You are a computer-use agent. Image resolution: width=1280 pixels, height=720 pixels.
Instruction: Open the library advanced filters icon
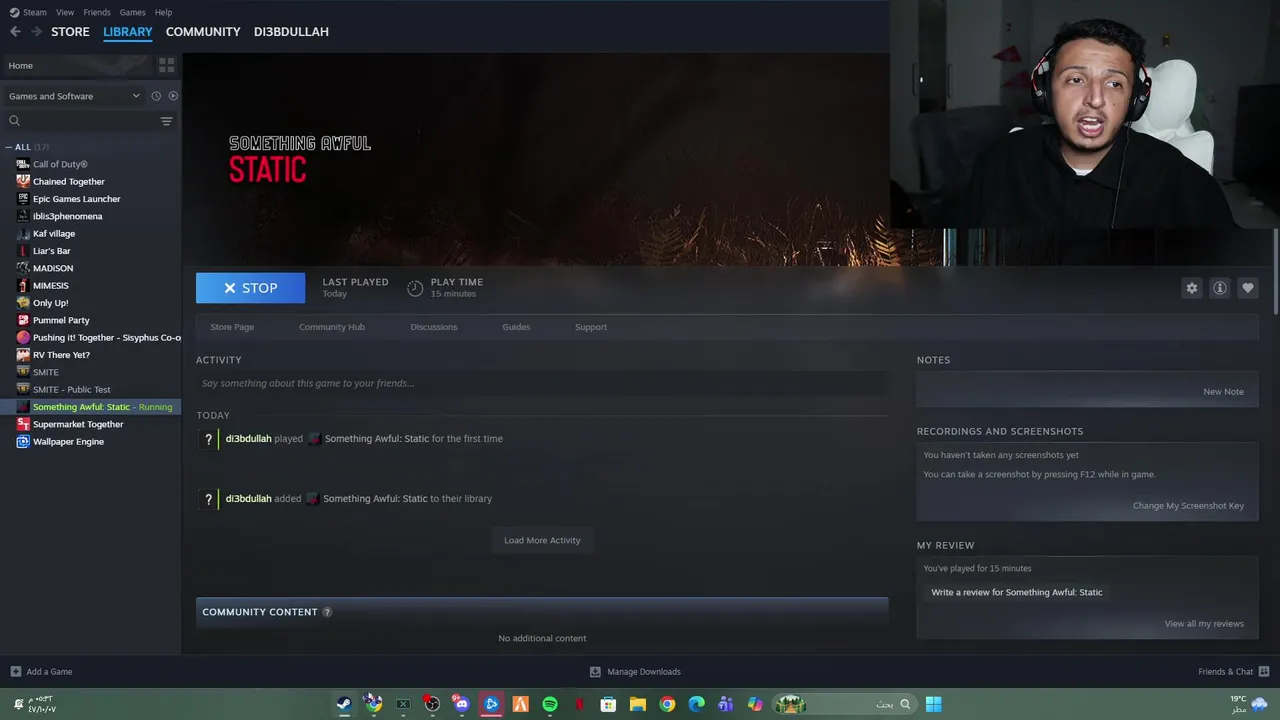pos(166,121)
